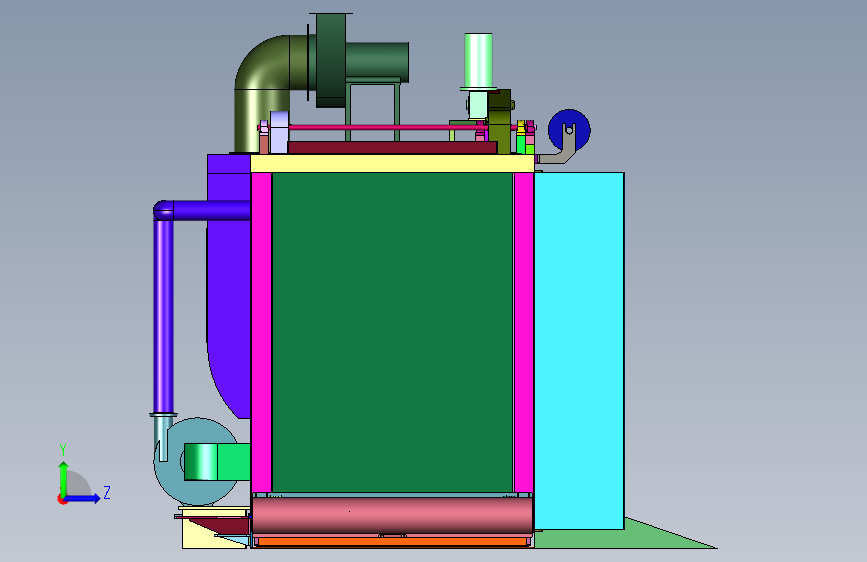
Task: Select the dark green blower housing on top
Action: (331, 60)
